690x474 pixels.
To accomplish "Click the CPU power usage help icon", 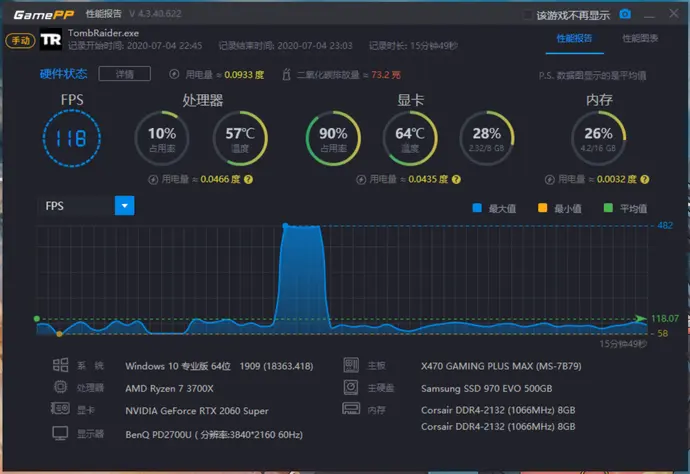I will click(248, 180).
